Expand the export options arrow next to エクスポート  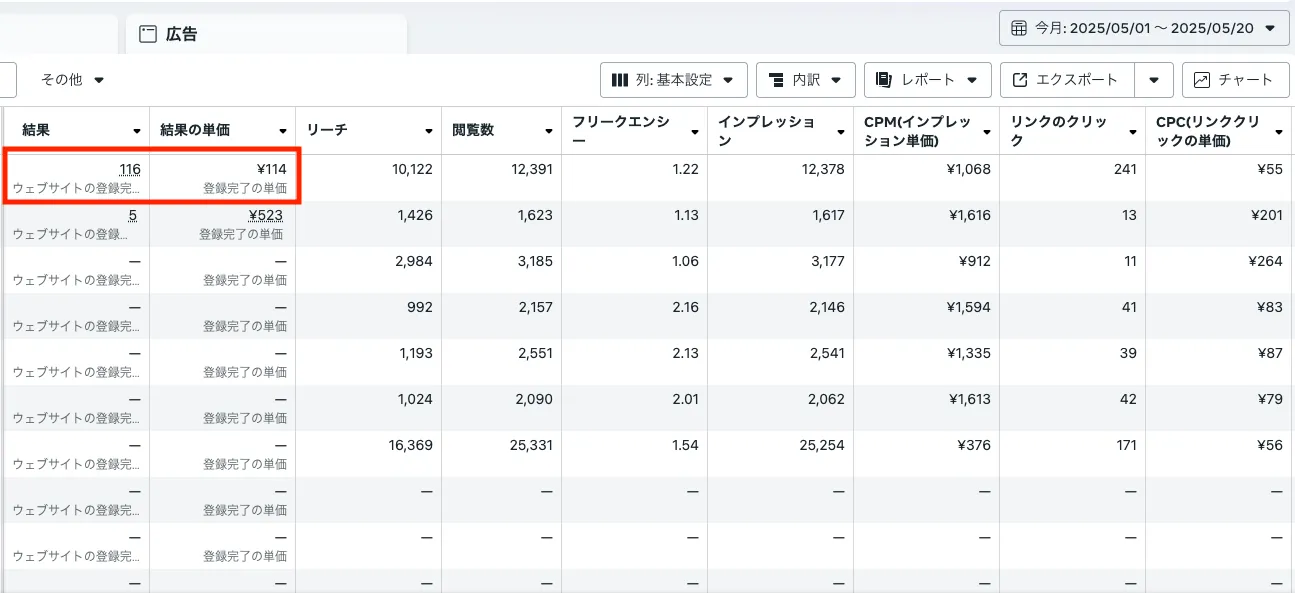coord(1154,80)
